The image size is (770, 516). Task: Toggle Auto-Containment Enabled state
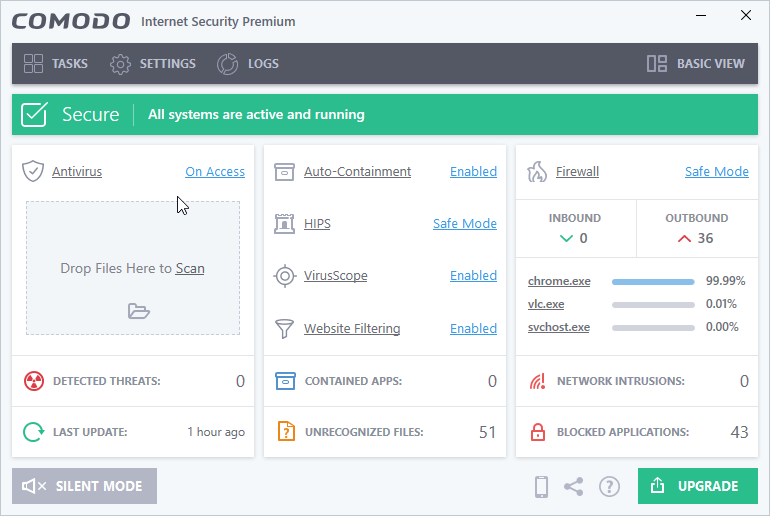473,171
